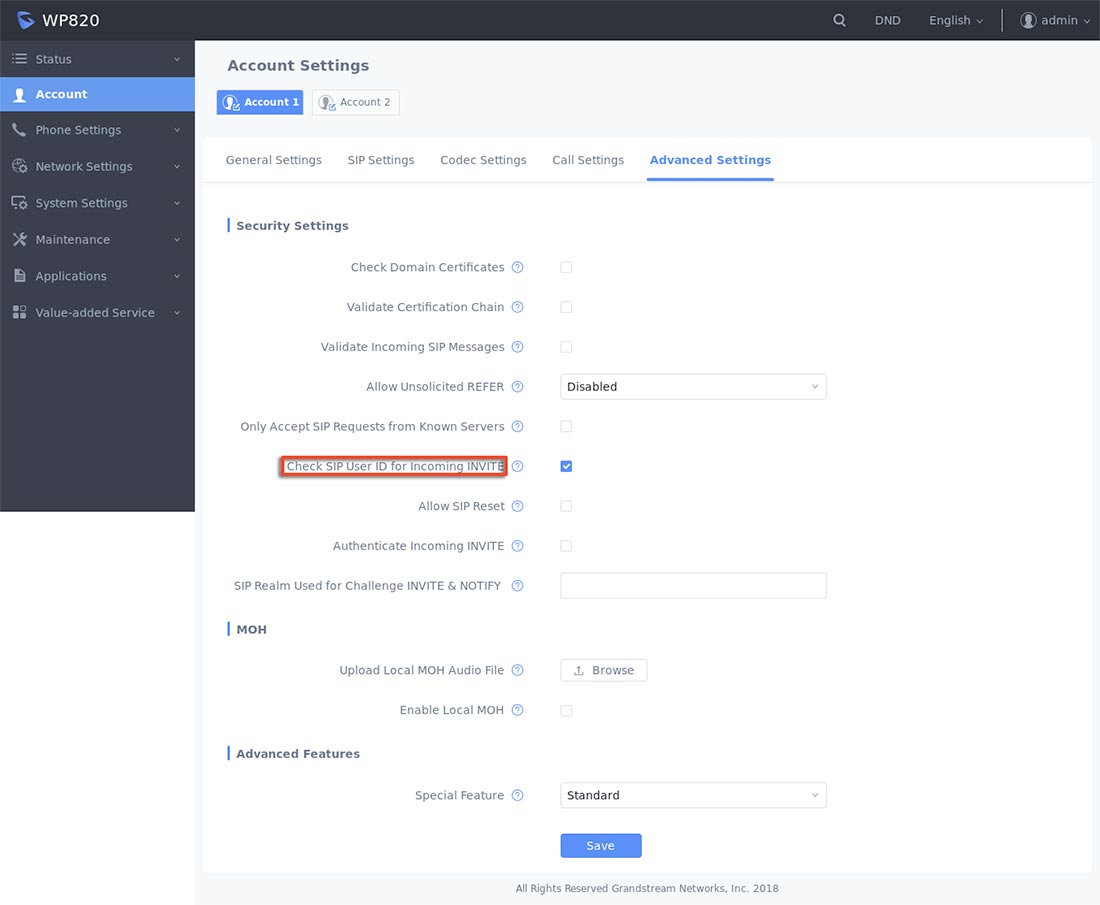Expand the System Settings chevron
The height and width of the screenshot is (905, 1100).
(x=177, y=203)
